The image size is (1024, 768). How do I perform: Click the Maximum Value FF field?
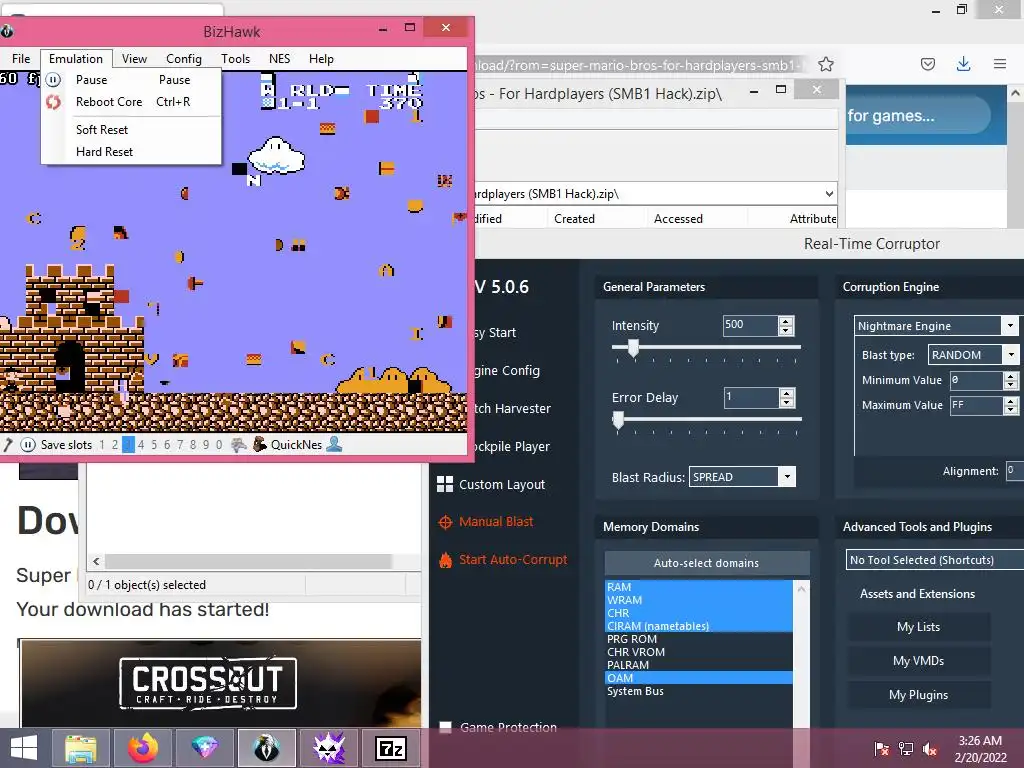976,405
